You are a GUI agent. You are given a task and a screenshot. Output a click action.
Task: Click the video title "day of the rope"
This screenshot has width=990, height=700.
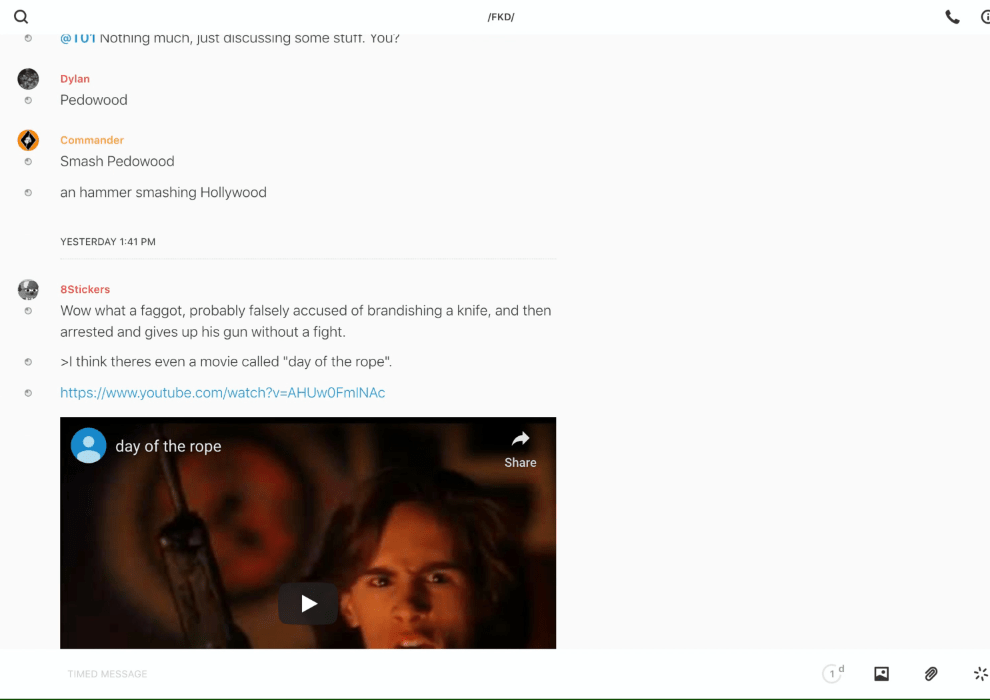pyautogui.click(x=168, y=446)
